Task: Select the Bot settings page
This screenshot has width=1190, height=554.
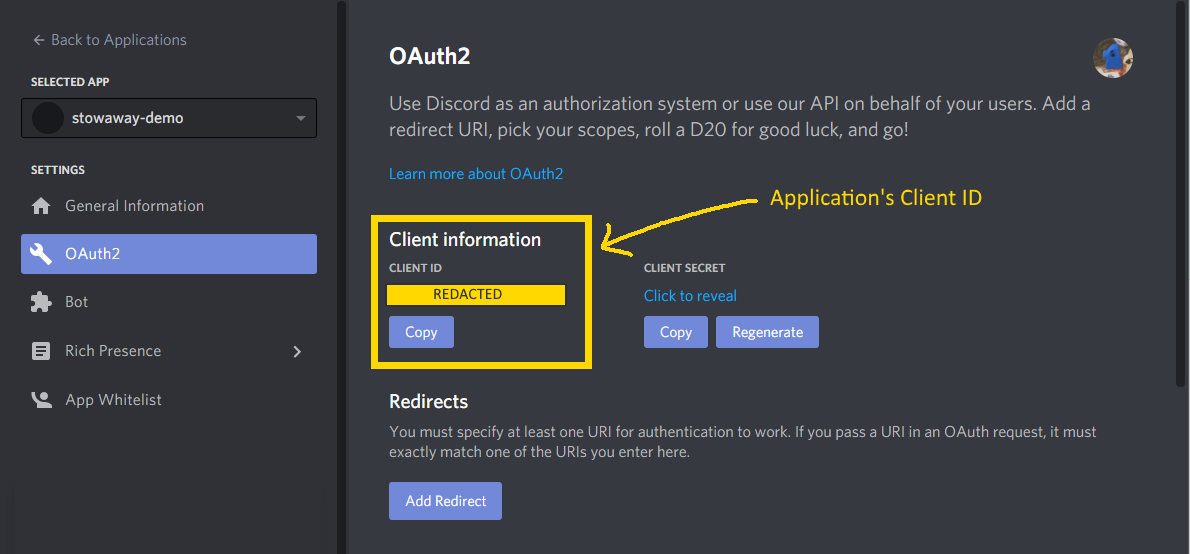Action: (x=77, y=302)
